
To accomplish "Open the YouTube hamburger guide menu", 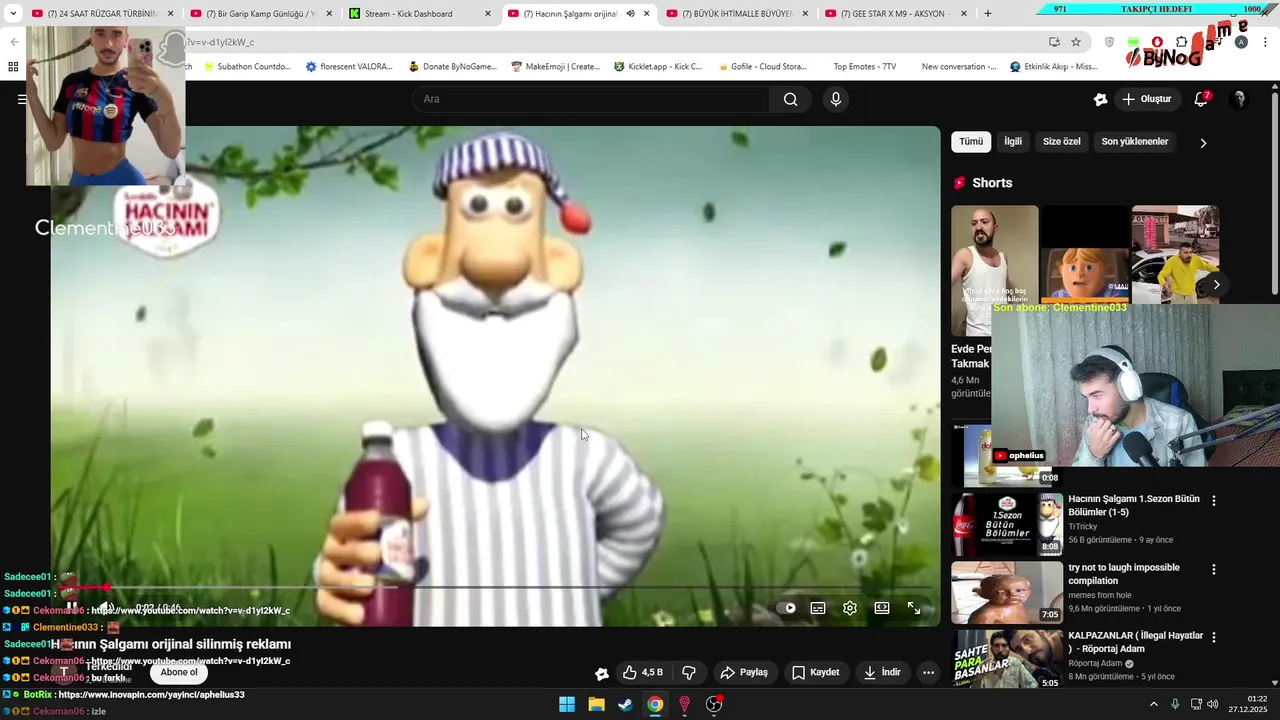I will (22, 99).
